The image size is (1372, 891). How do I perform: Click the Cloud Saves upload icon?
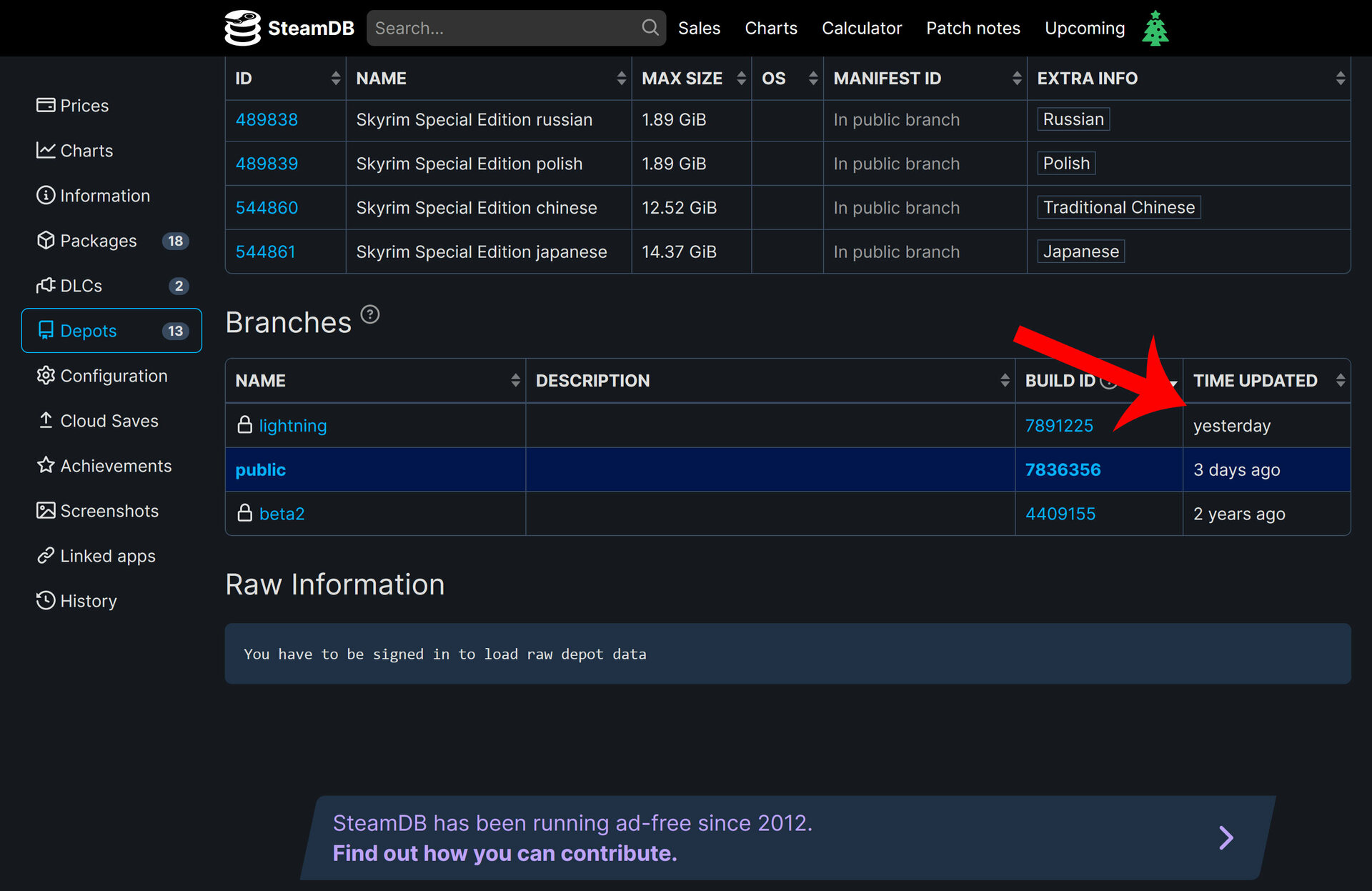[x=46, y=420]
